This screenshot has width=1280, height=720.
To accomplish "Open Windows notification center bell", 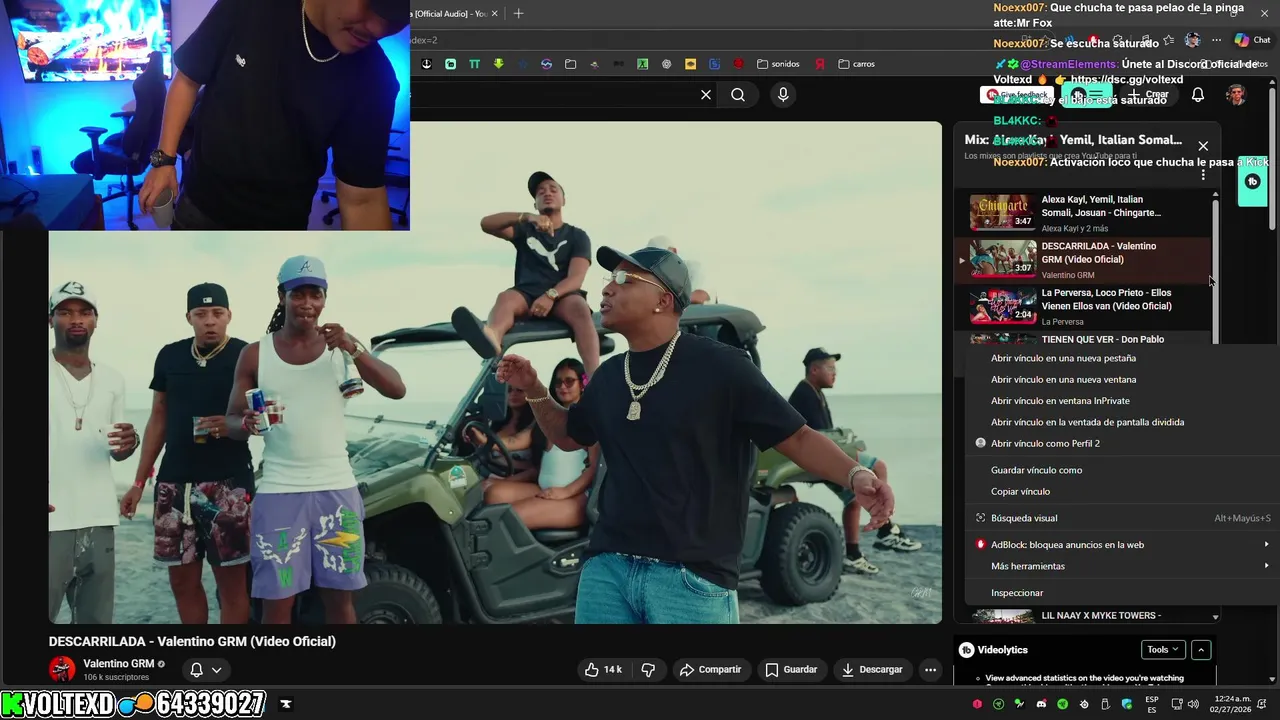I will click(1261, 704).
